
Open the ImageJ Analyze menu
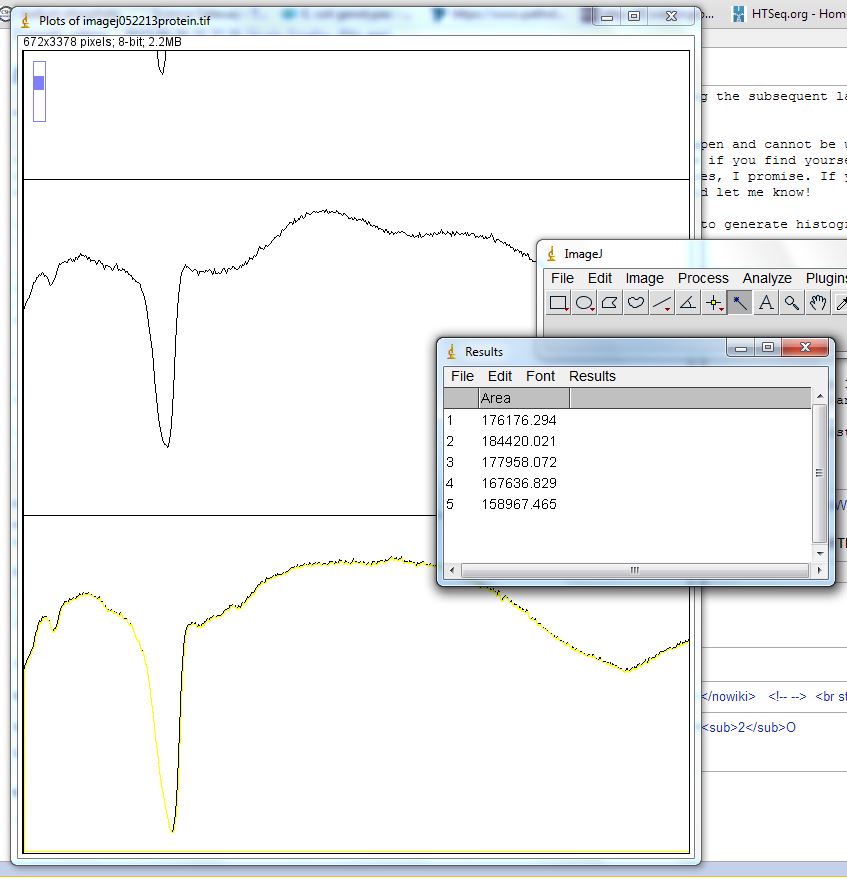(767, 278)
